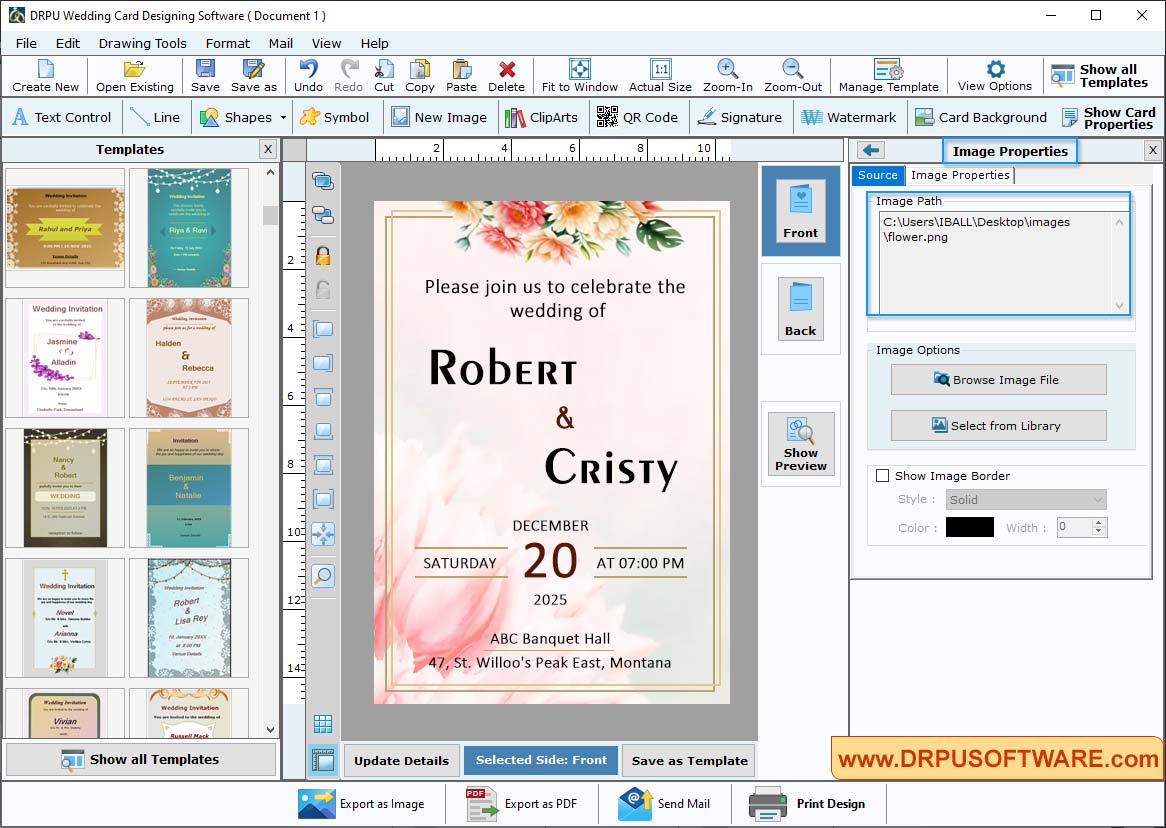The image size is (1166, 828).
Task: Open the Mail menu
Action: pos(280,43)
